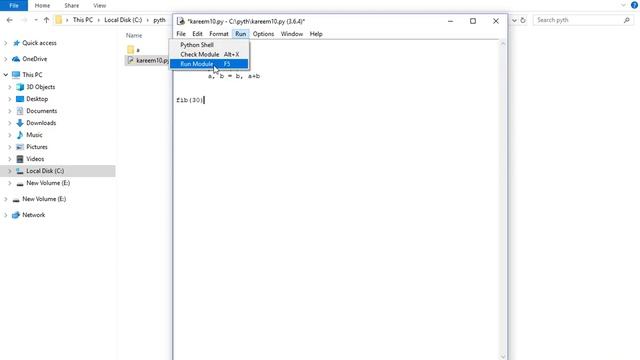Image resolution: width=640 pixels, height=360 pixels.
Task: Open Pictures in navigation pane
Action: pyautogui.click(x=37, y=147)
